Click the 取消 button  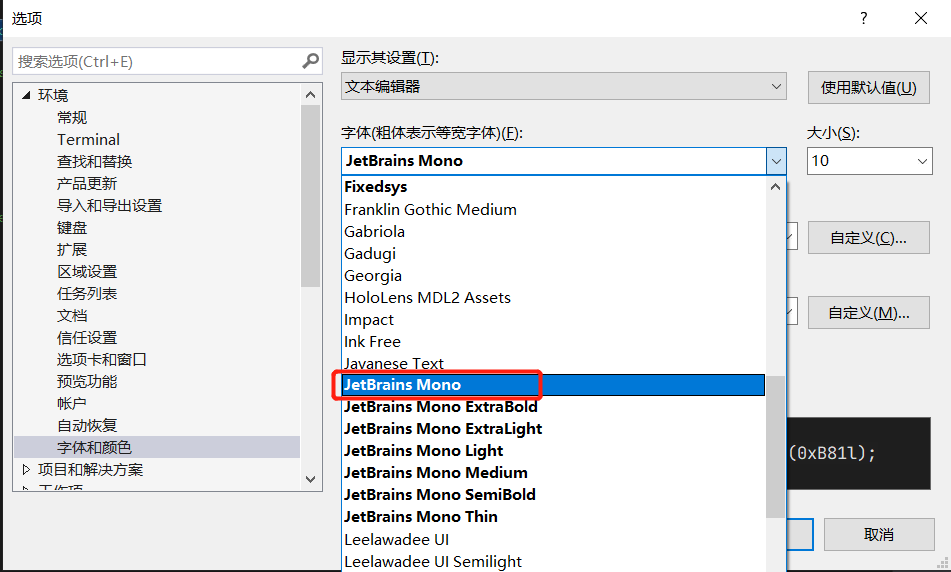tap(879, 534)
